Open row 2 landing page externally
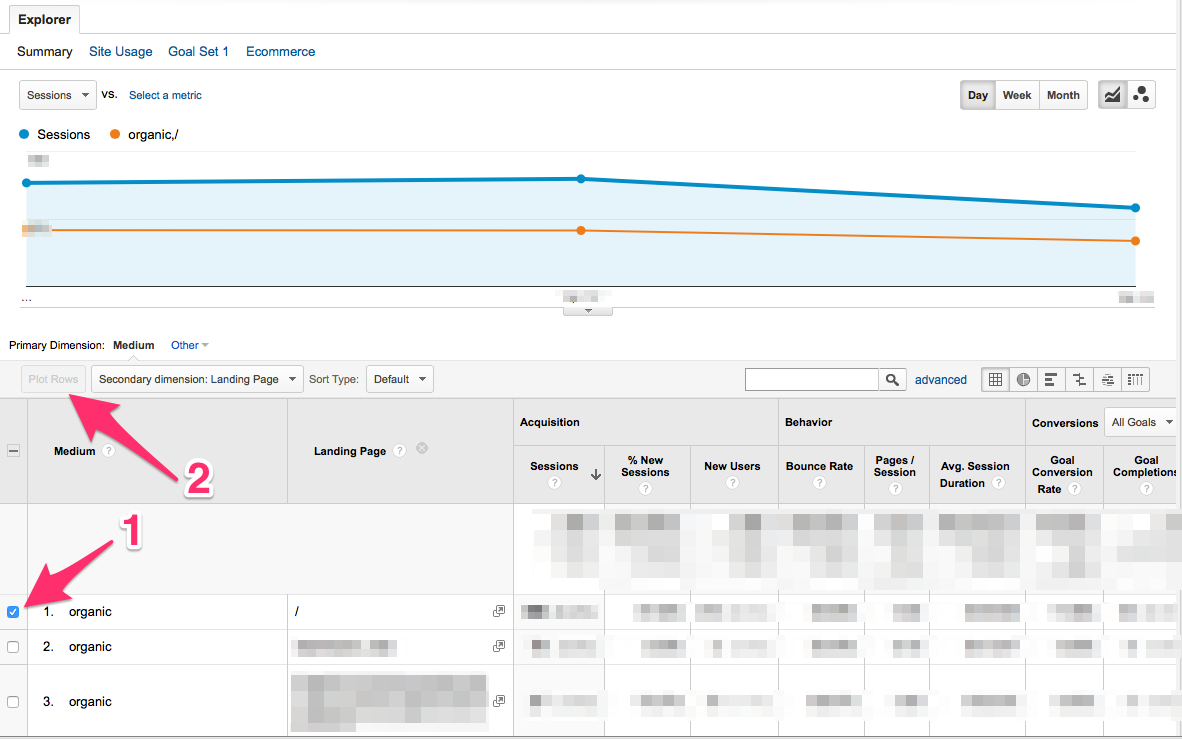This screenshot has height=739, width=1182. tap(498, 646)
